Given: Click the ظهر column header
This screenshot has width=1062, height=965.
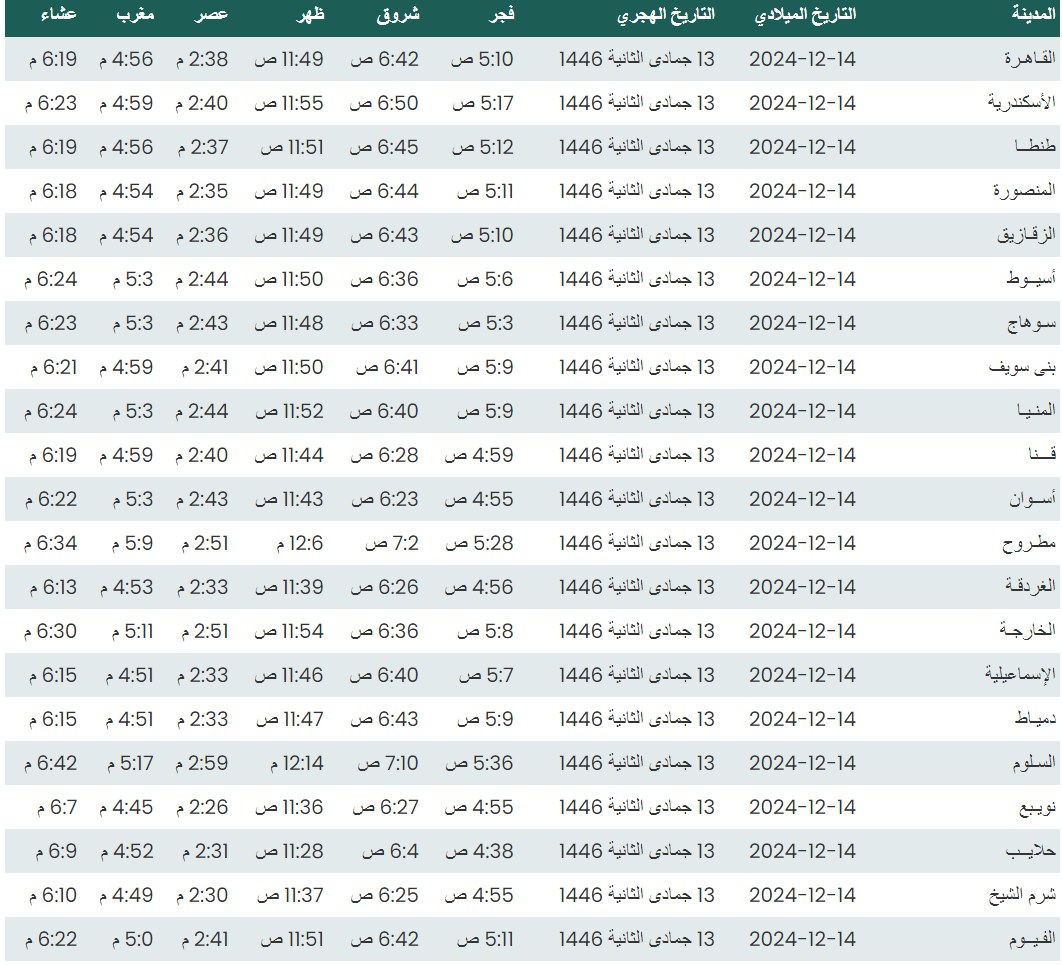Looking at the screenshot, I should tap(308, 15).
